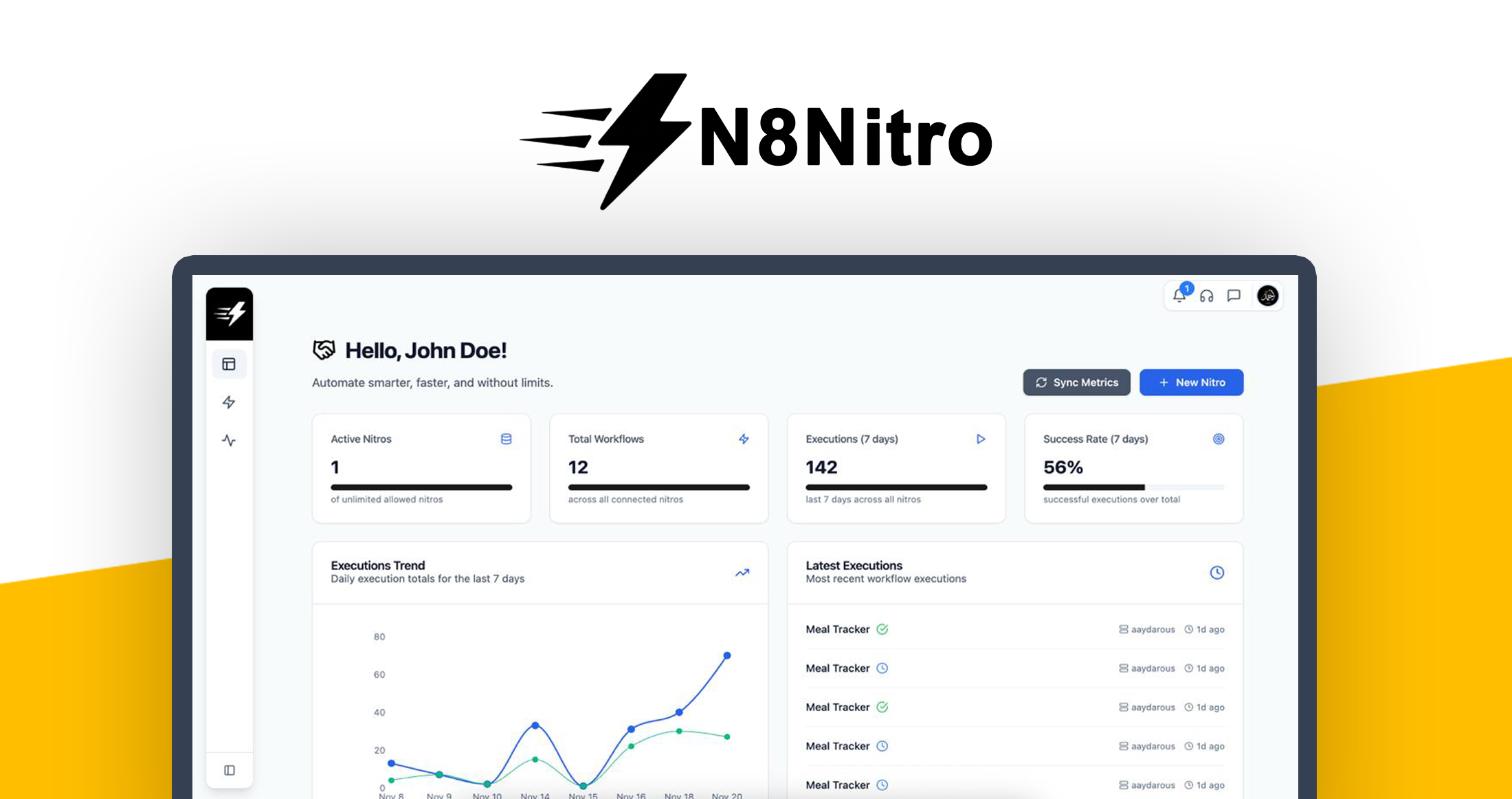Create a workflow with the New Nitro button
The image size is (1512, 799).
coord(1191,382)
